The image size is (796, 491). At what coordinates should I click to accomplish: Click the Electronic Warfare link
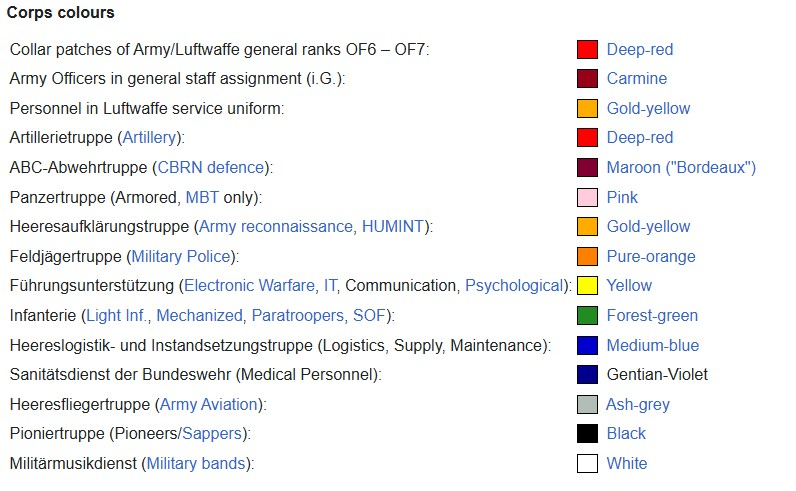249,286
